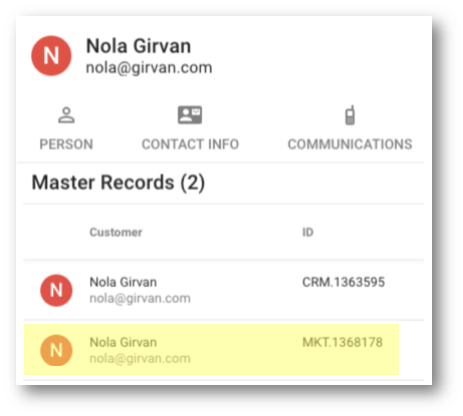Select the CRM.1363595 record ID

coord(343,282)
